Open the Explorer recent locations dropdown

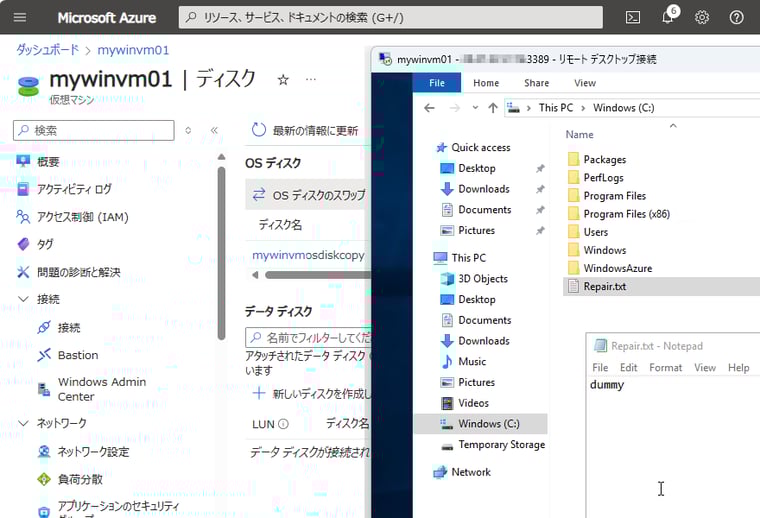click(x=475, y=108)
